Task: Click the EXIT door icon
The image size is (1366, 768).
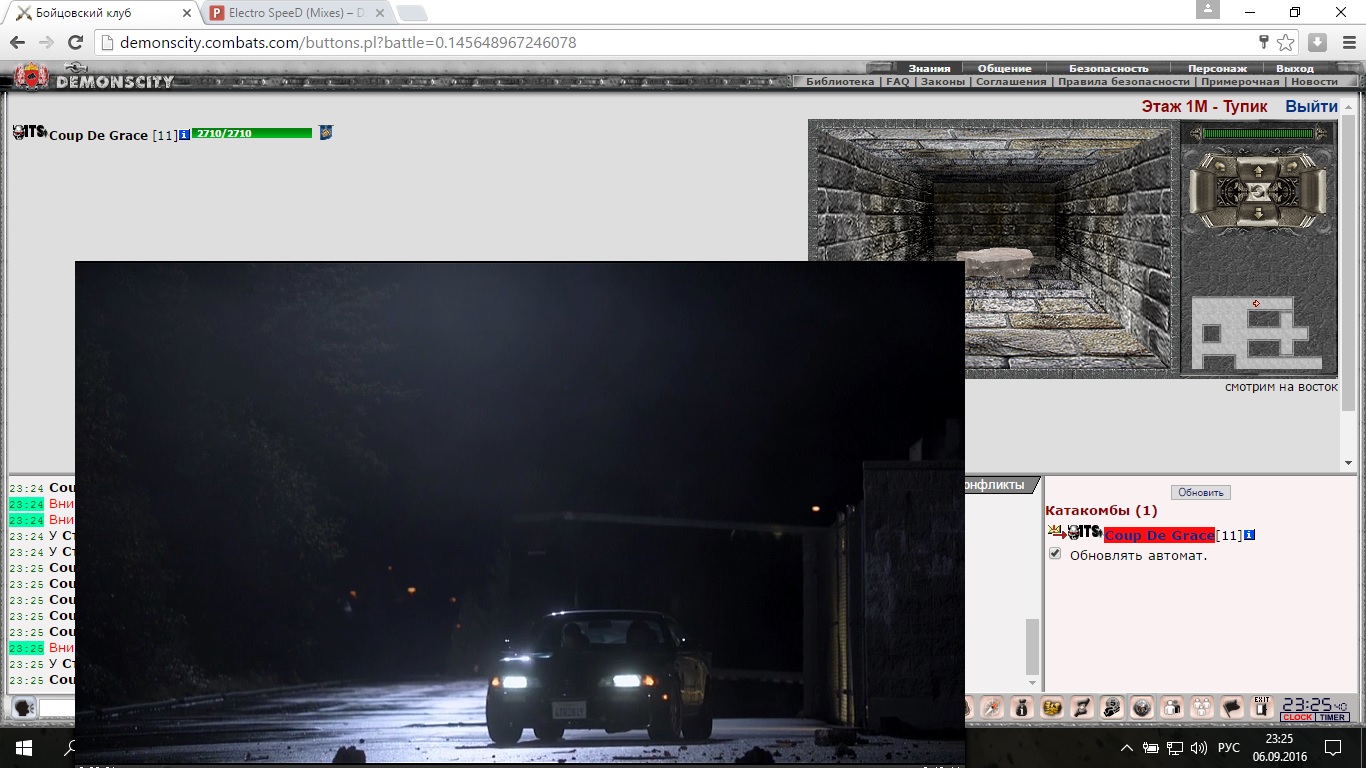Action: [x=1262, y=707]
